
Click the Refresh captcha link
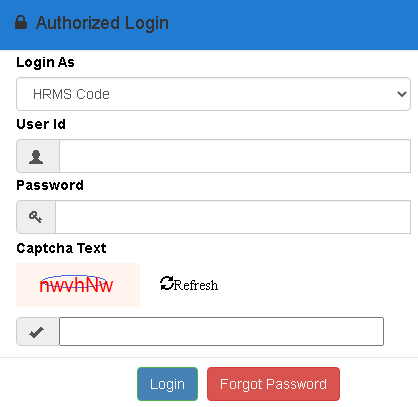tap(189, 284)
